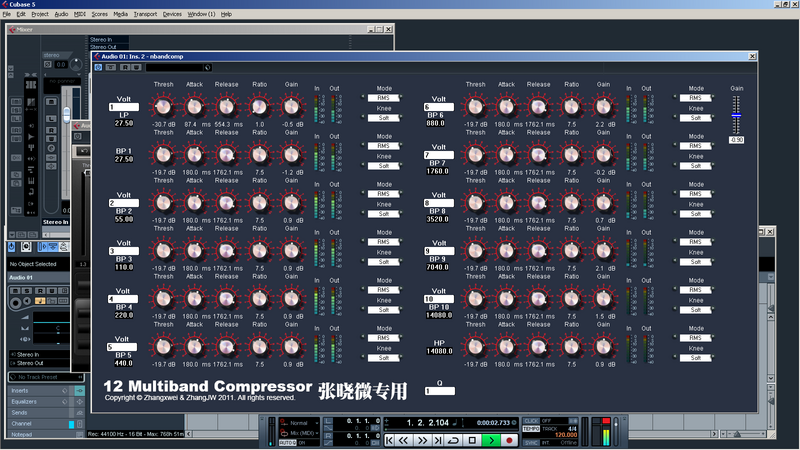This screenshot has width=800, height=450.
Task: Select RMS mode for LP band
Action: (384, 98)
